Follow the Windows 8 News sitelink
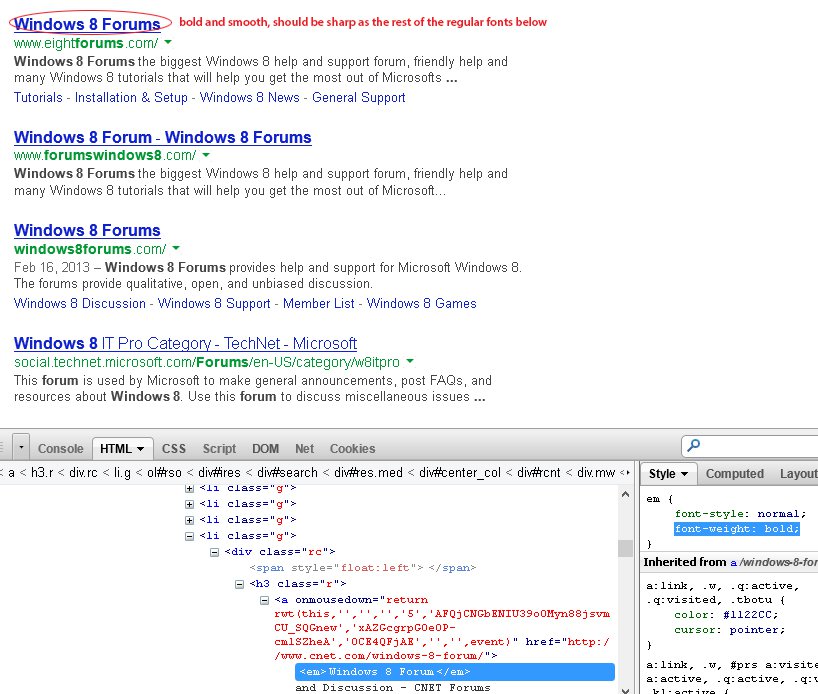This screenshot has width=818, height=694. pos(250,98)
